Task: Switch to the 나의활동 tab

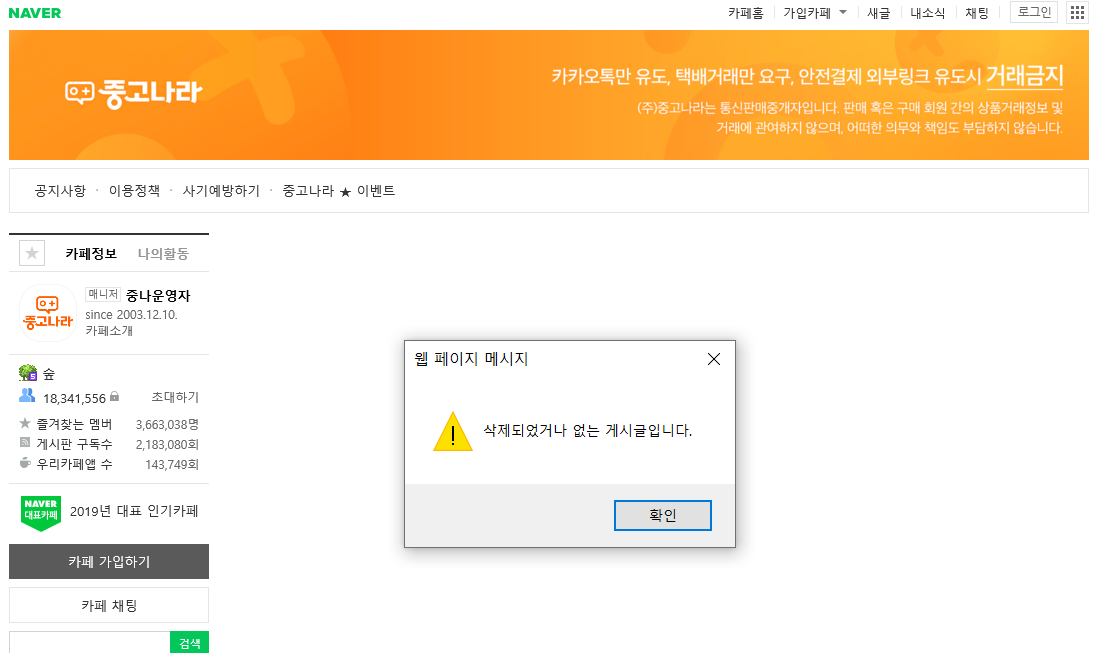Action: (163, 254)
